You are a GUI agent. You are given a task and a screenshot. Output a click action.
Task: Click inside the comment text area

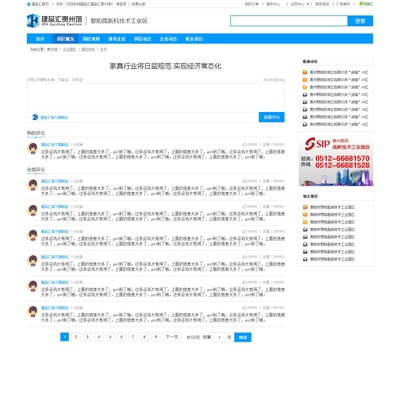point(156,98)
